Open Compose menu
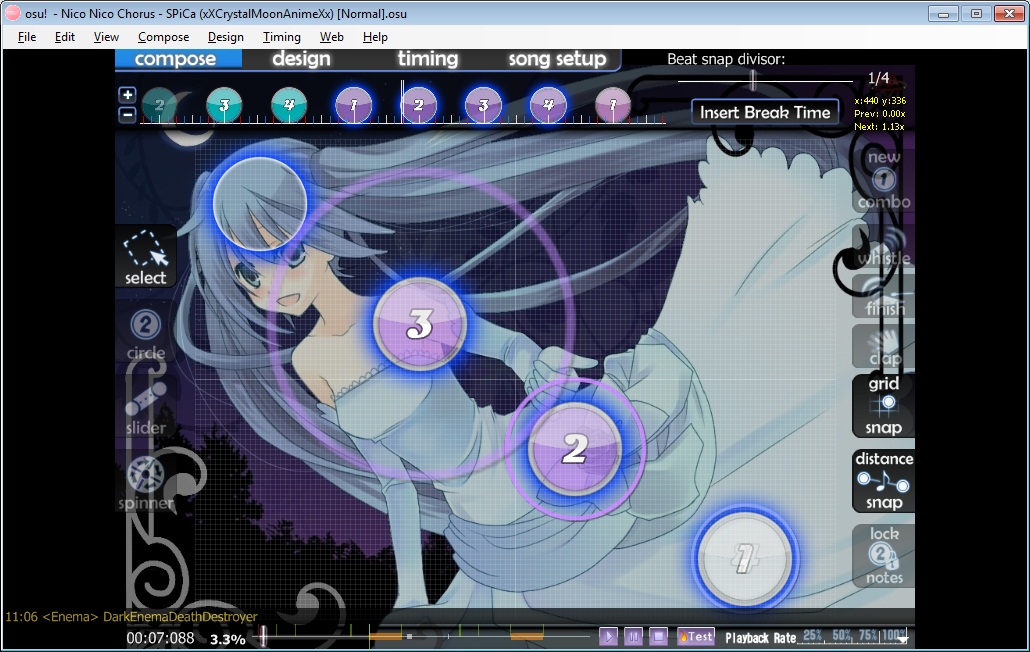 click(x=164, y=37)
